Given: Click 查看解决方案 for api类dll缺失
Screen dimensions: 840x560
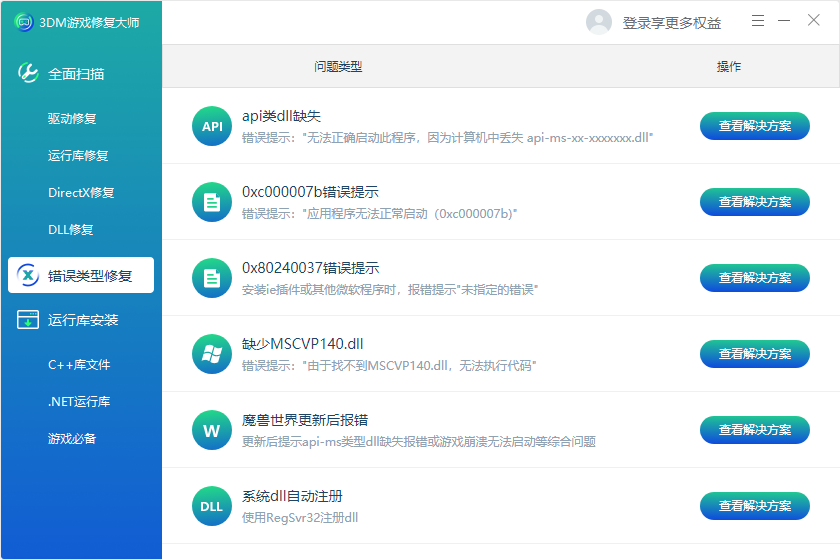Looking at the screenshot, I should [754, 126].
